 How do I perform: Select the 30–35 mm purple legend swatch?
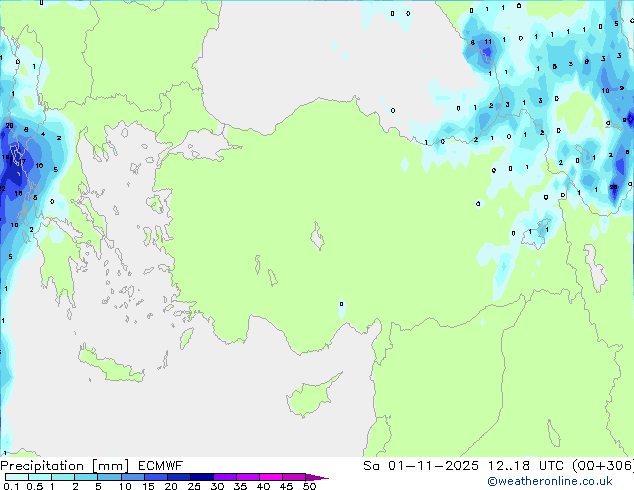pos(224,477)
